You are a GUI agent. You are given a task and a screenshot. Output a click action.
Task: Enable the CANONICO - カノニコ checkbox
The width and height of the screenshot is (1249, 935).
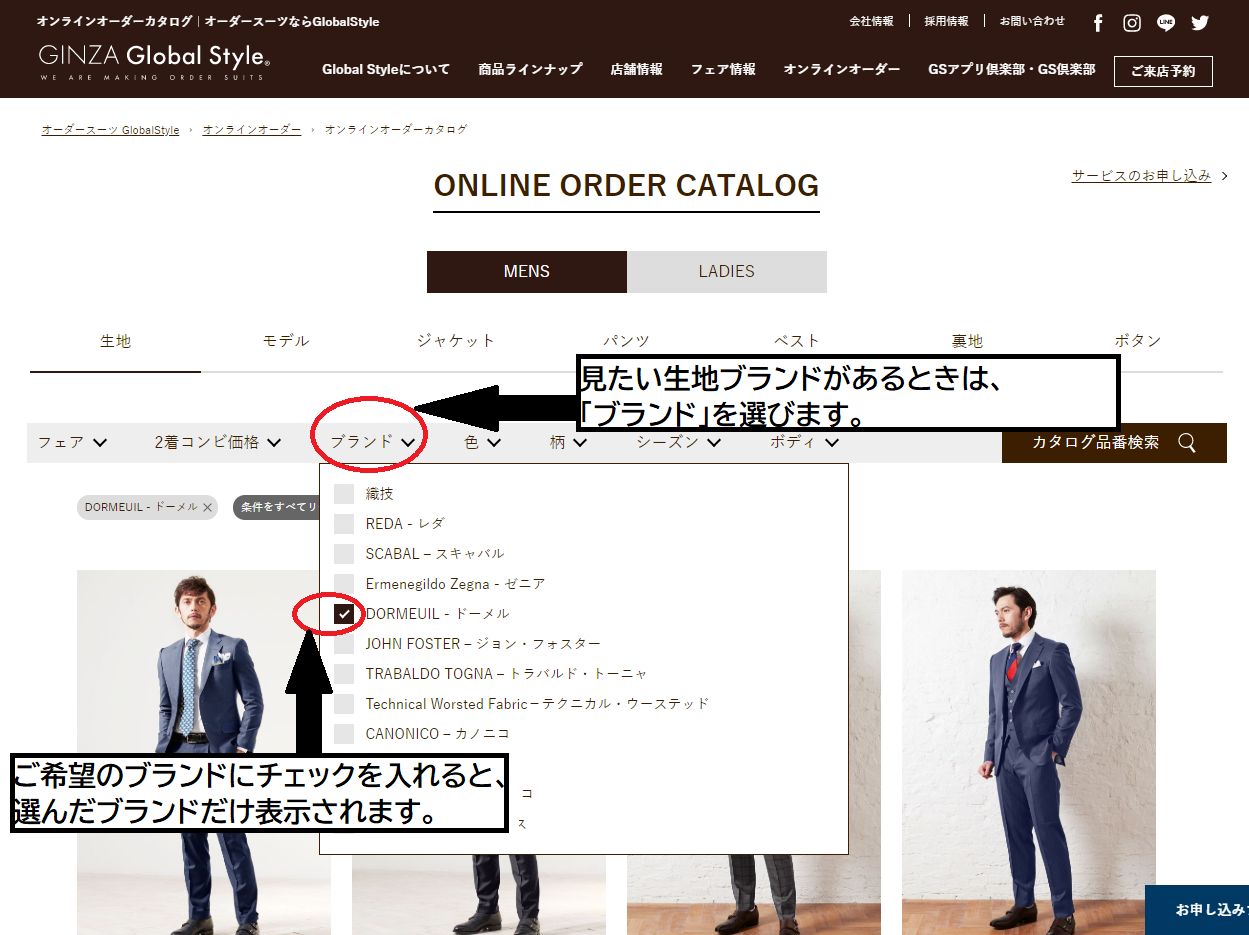point(344,734)
